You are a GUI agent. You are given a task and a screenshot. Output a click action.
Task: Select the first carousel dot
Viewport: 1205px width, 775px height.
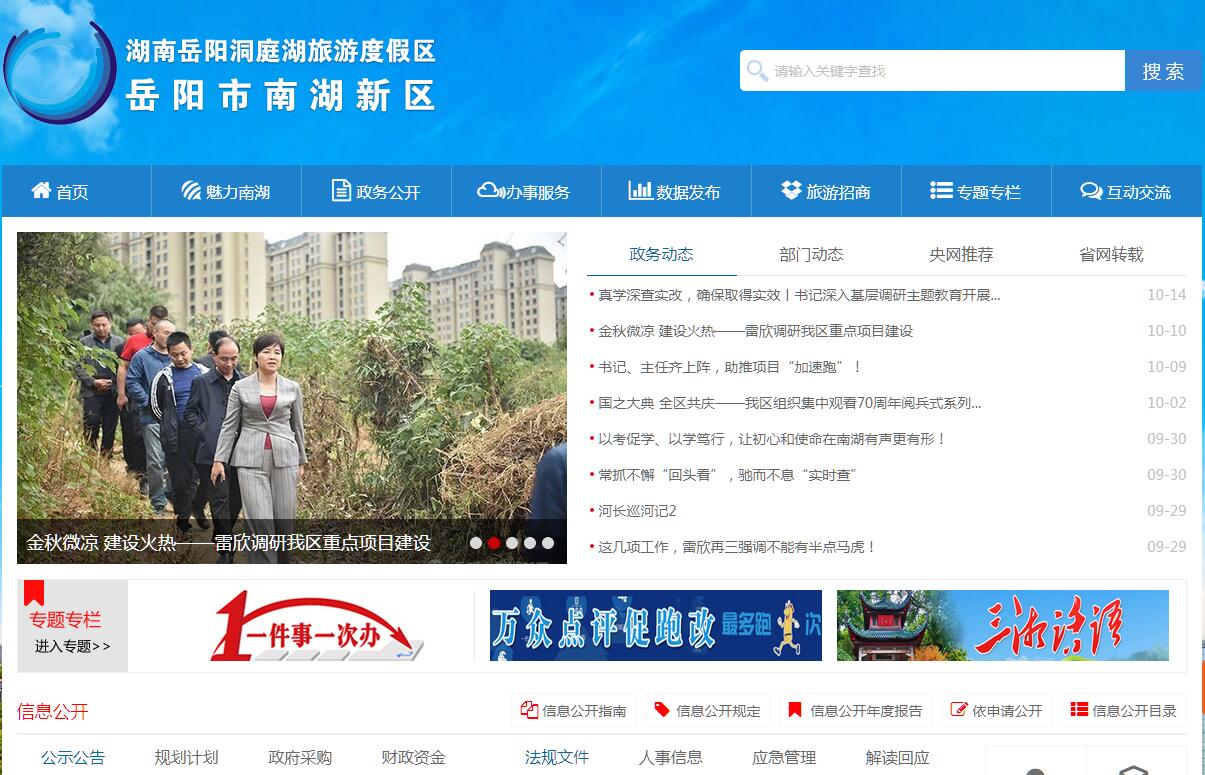[x=476, y=543]
